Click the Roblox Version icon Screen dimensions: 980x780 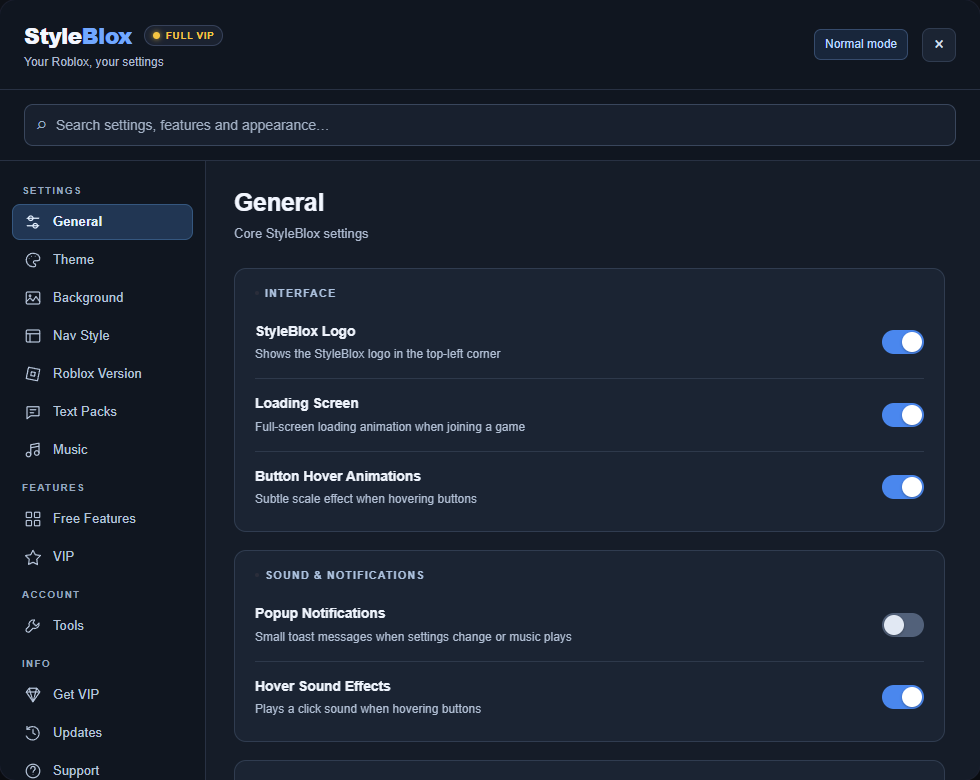coord(33,374)
